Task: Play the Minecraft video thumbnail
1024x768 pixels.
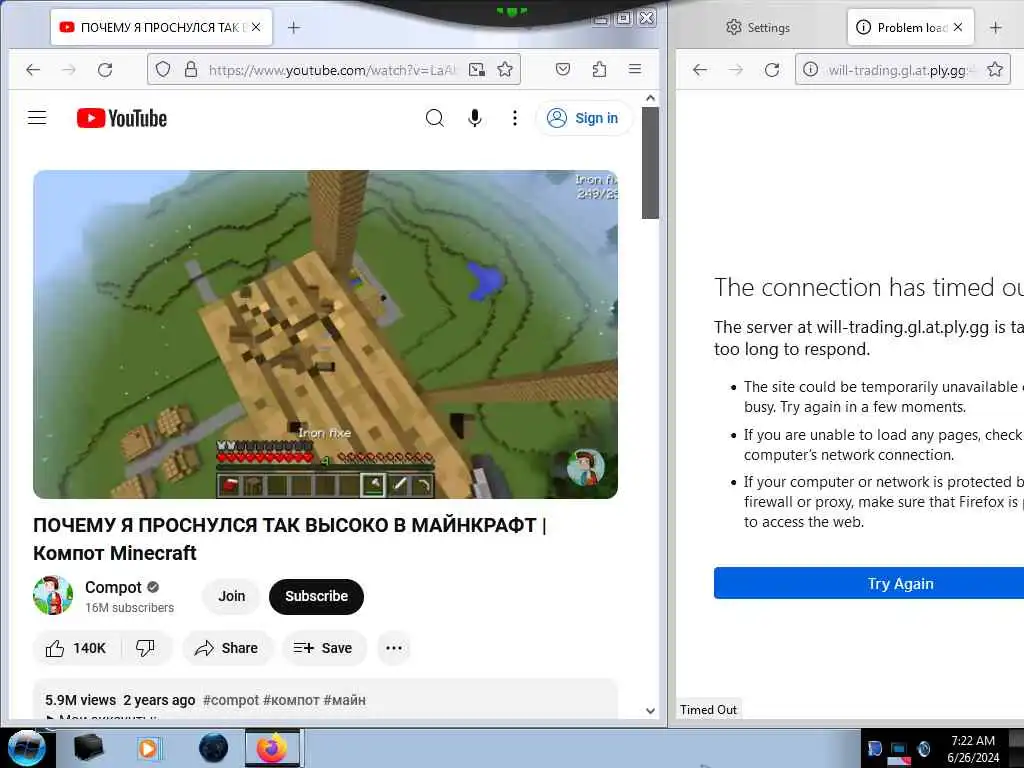Action: coord(325,334)
